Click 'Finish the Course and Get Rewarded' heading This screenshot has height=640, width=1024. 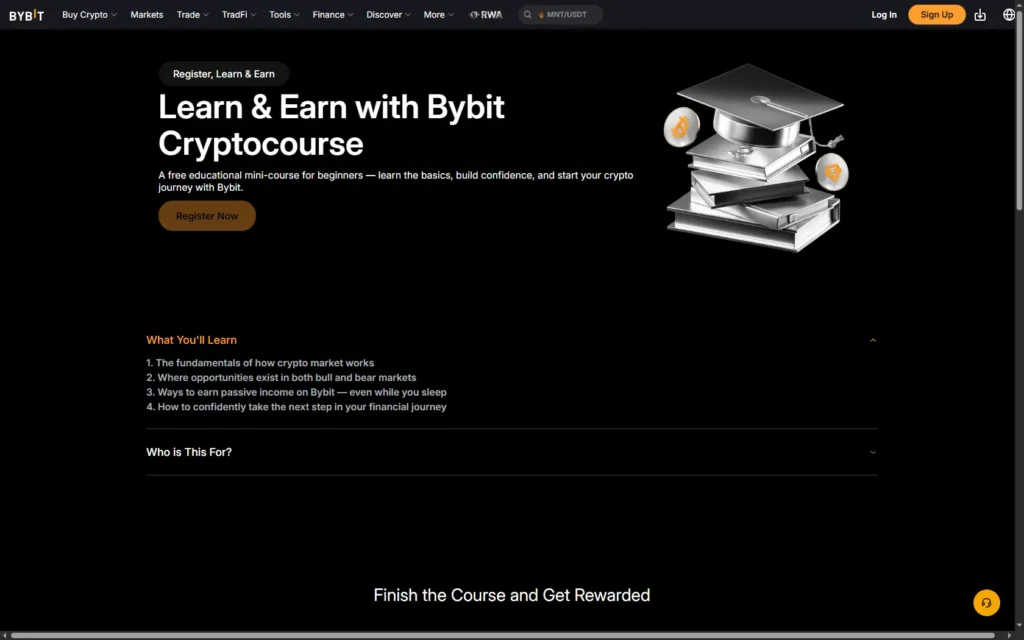(511, 595)
